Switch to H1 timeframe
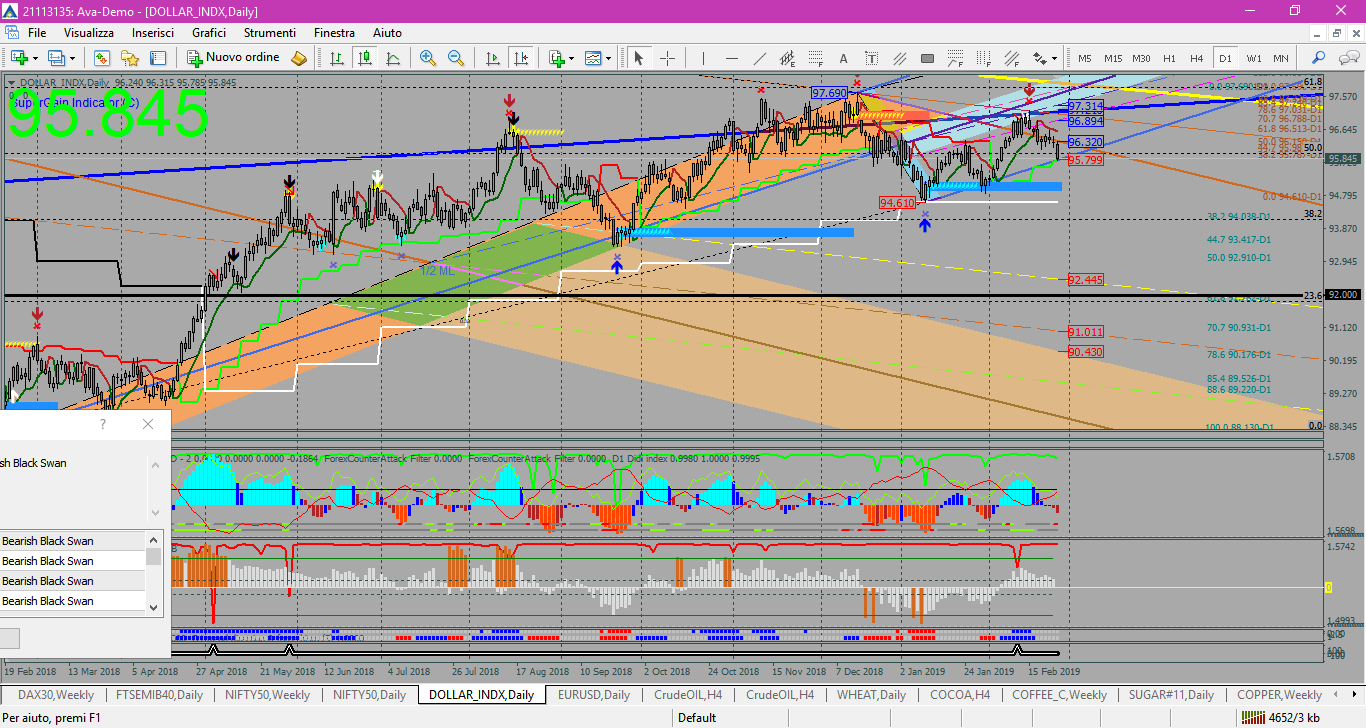1366x728 pixels. point(1169,58)
